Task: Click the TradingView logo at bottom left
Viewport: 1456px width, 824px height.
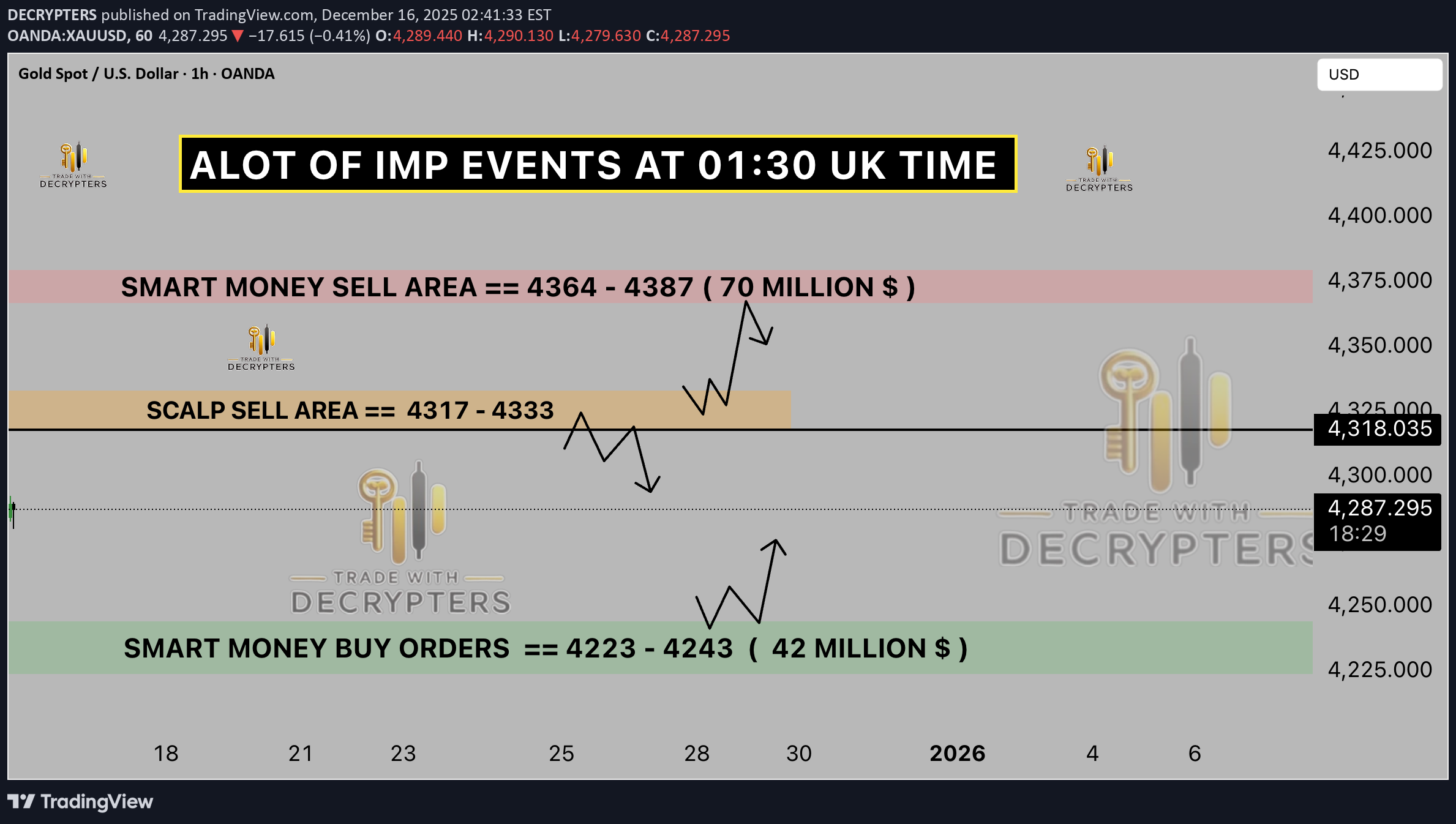Action: [80, 801]
